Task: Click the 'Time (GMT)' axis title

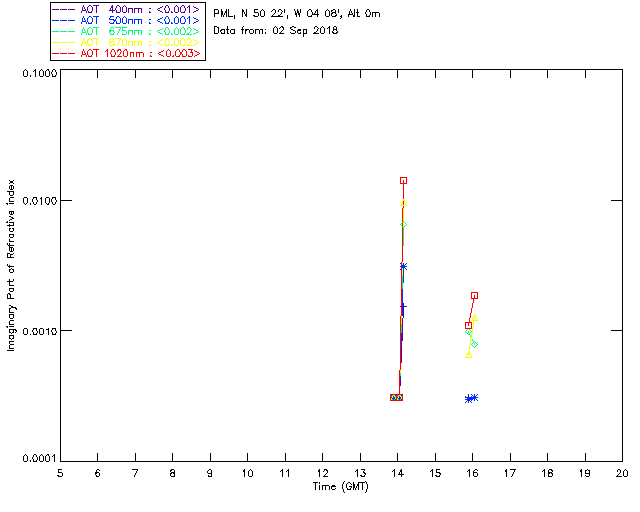Action: (340, 487)
